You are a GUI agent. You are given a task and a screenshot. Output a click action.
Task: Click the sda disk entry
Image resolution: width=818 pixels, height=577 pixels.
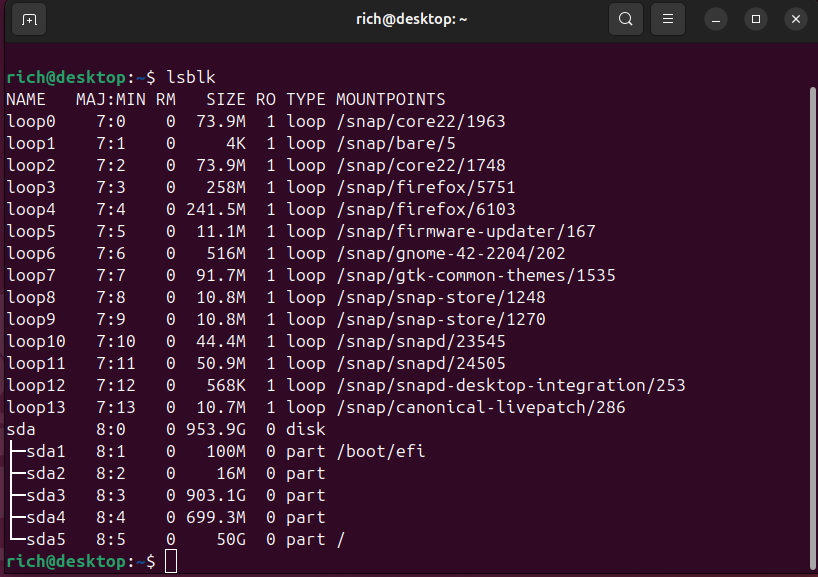19,429
